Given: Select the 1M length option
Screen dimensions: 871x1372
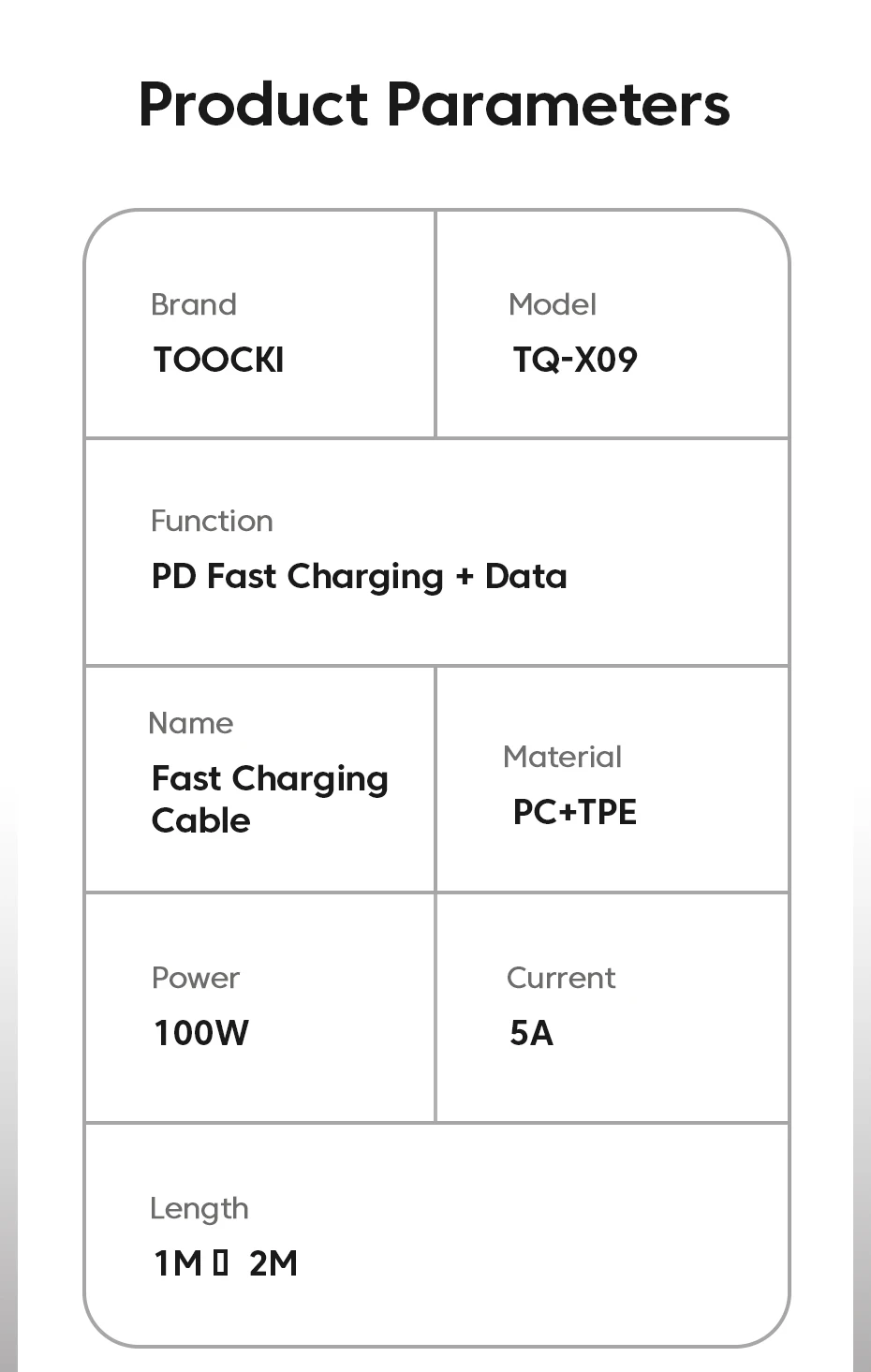Looking at the screenshot, I should (x=178, y=1263).
